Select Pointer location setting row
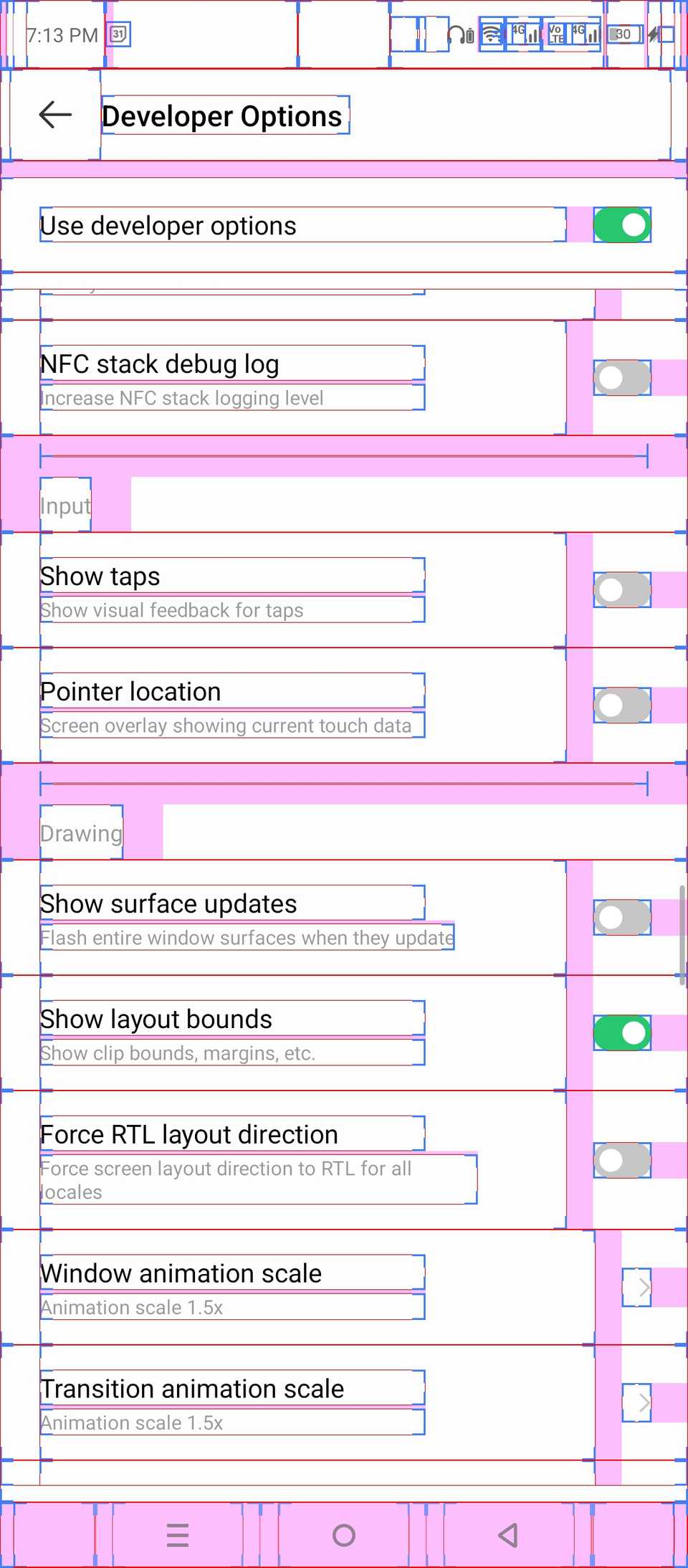Screen dimensions: 688x1568 click(287, 705)
